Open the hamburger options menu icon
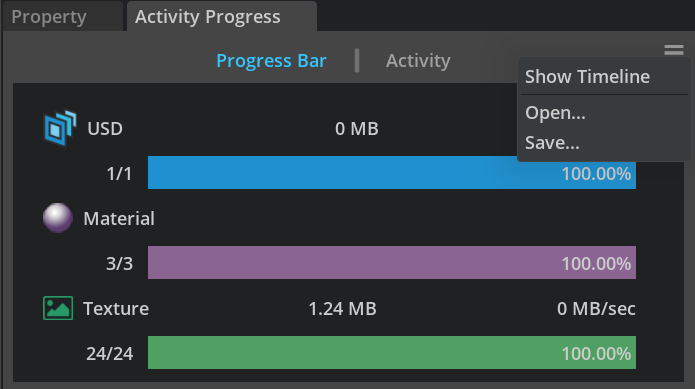Viewport: 695px width, 389px height. pos(674,50)
